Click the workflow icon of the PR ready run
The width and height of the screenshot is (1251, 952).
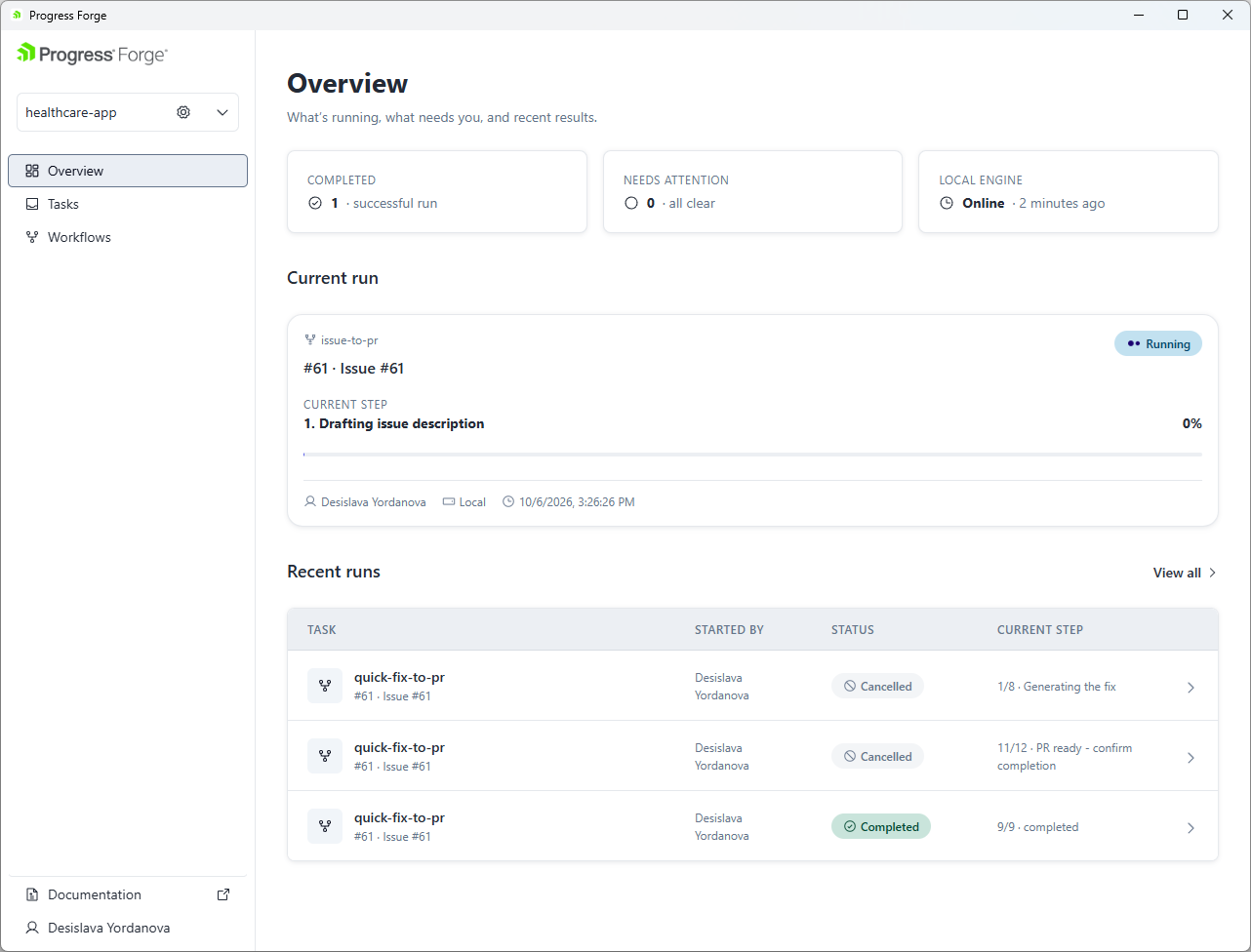(325, 756)
